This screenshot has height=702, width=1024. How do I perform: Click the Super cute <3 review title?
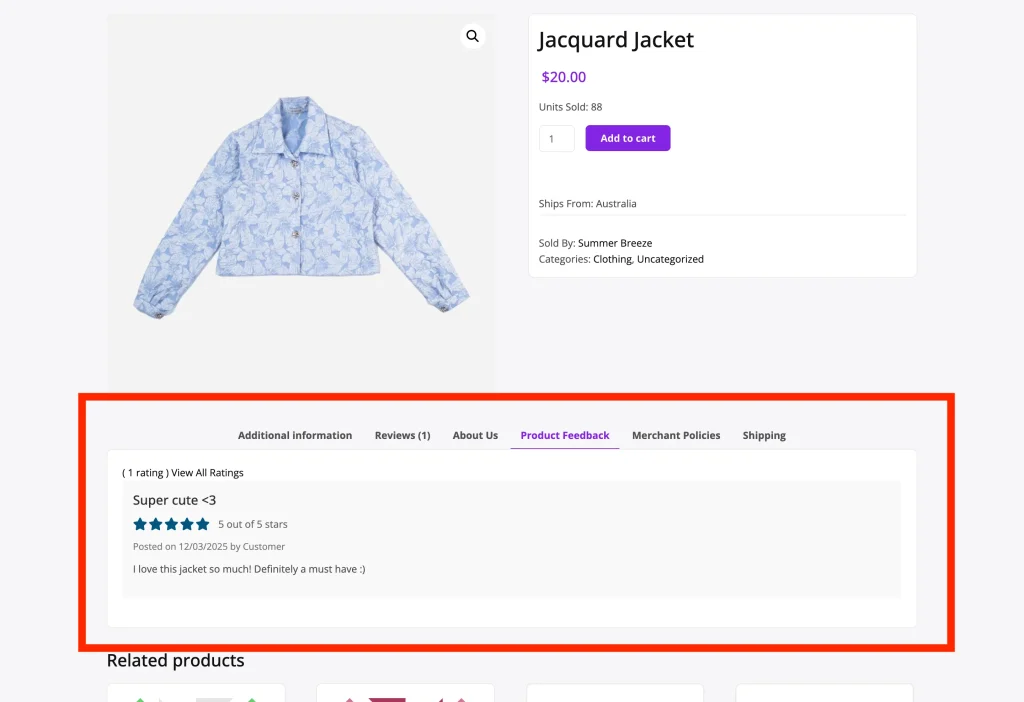(174, 500)
